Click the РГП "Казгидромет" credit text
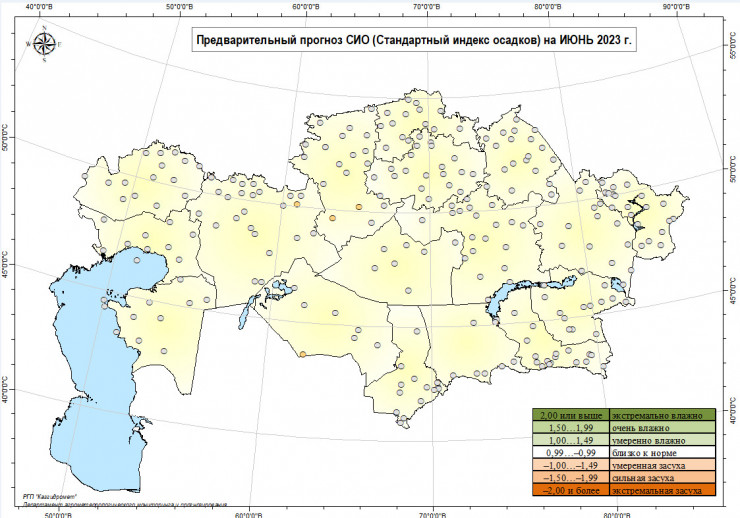Screen dimensions: 740x518 48,495
